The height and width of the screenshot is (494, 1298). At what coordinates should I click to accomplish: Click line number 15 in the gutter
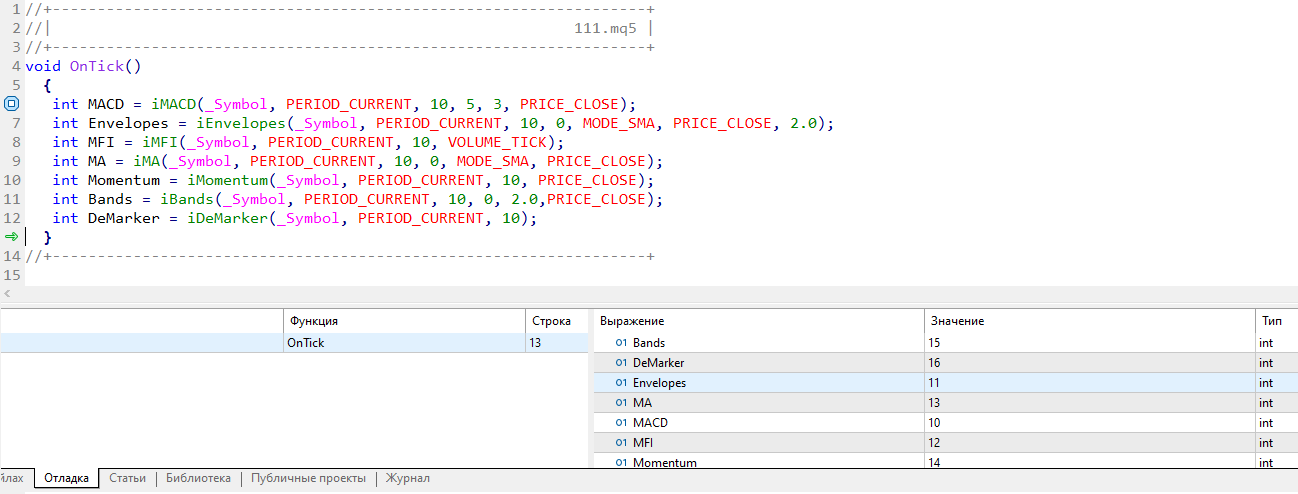(12, 275)
